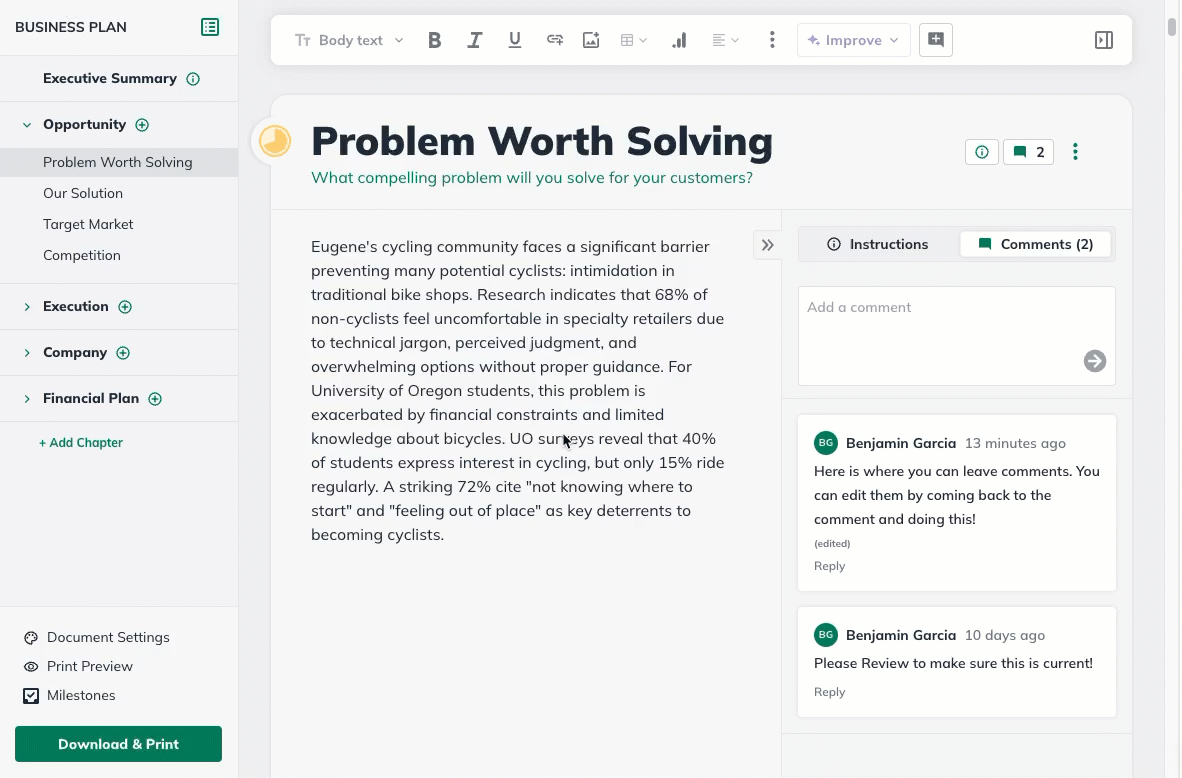Submit comment with the arrow send button

click(1095, 361)
